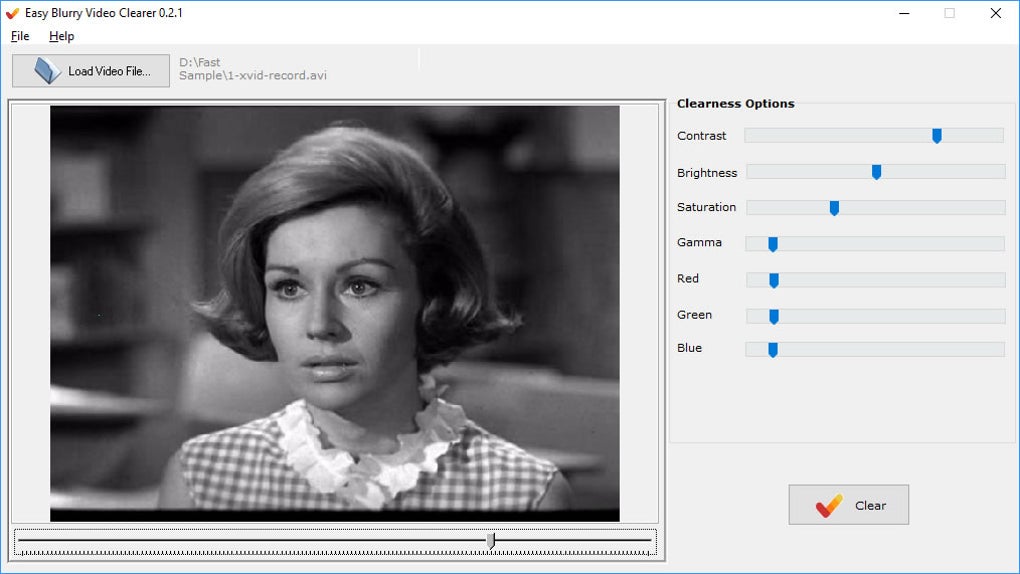This screenshot has width=1020, height=574.
Task: Click the Red slider handle
Action: [x=773, y=280]
